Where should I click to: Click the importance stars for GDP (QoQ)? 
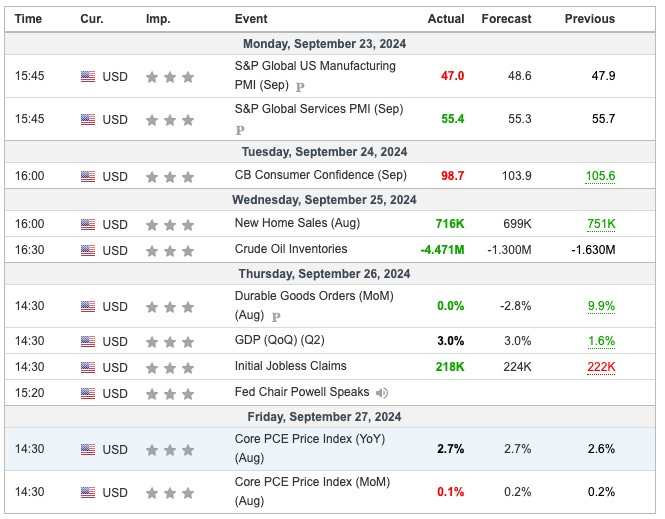coord(170,341)
